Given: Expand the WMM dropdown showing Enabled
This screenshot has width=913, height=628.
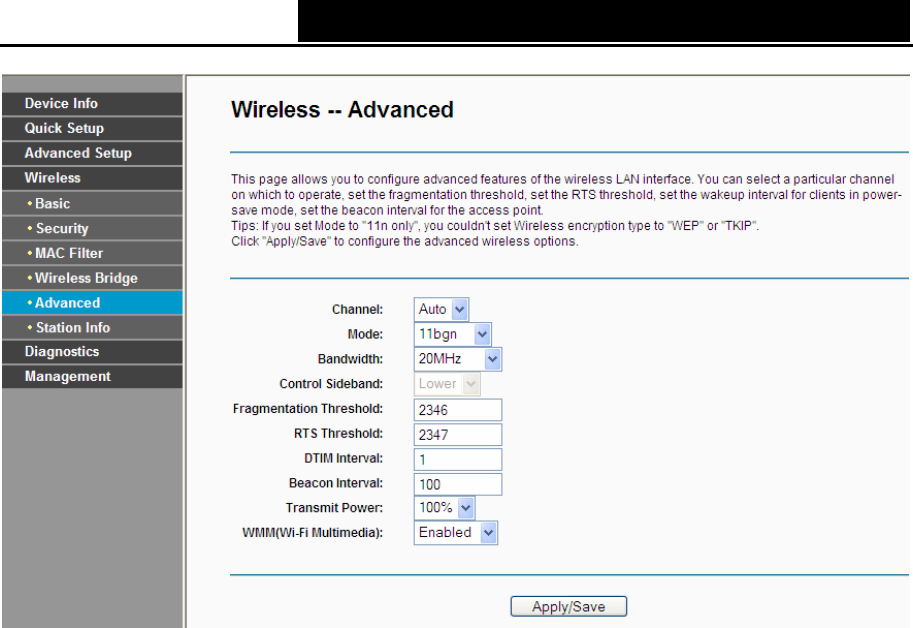Looking at the screenshot, I should pos(456,533).
